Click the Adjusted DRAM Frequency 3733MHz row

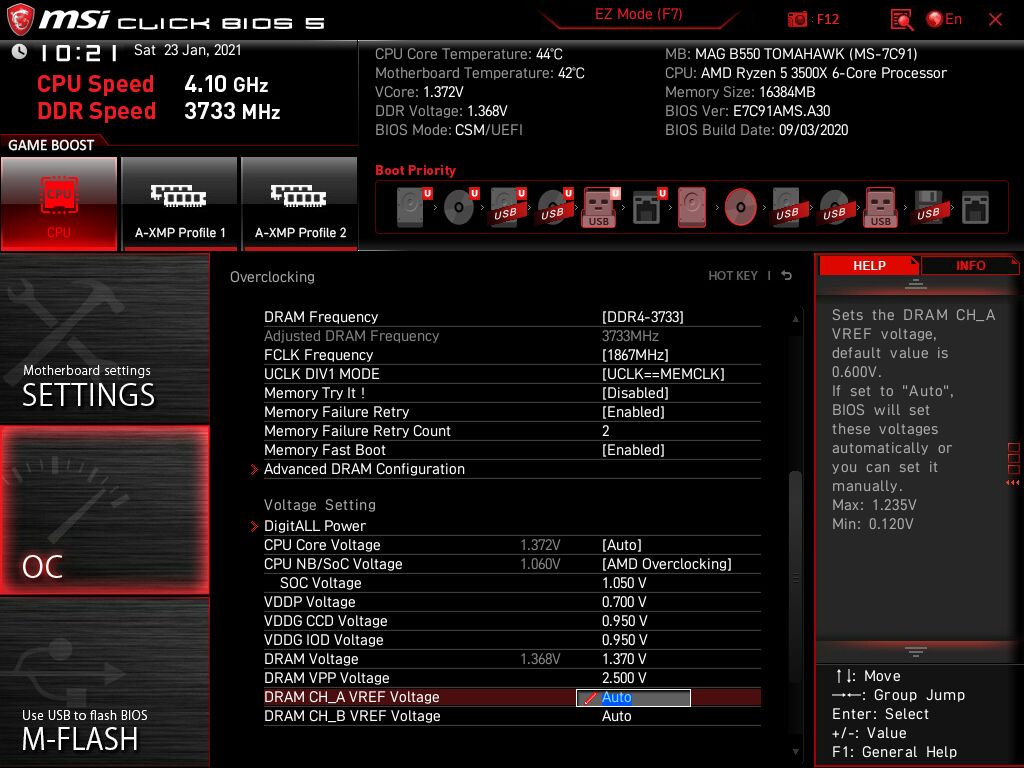512,336
